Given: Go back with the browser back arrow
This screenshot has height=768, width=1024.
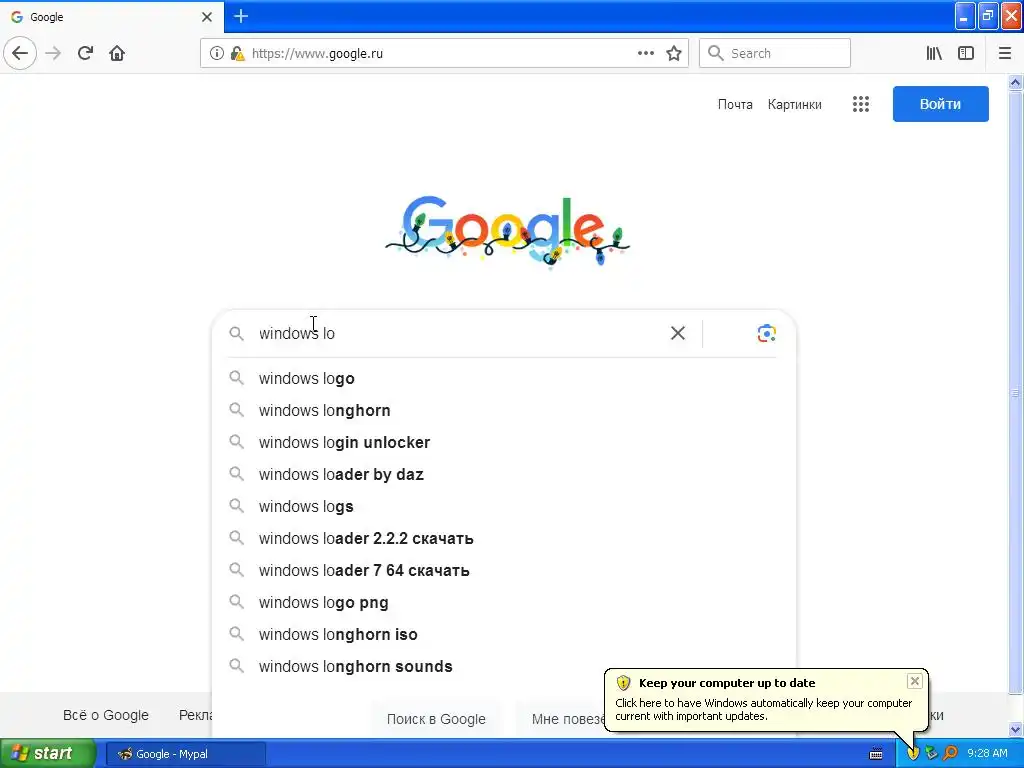Looking at the screenshot, I should point(20,53).
